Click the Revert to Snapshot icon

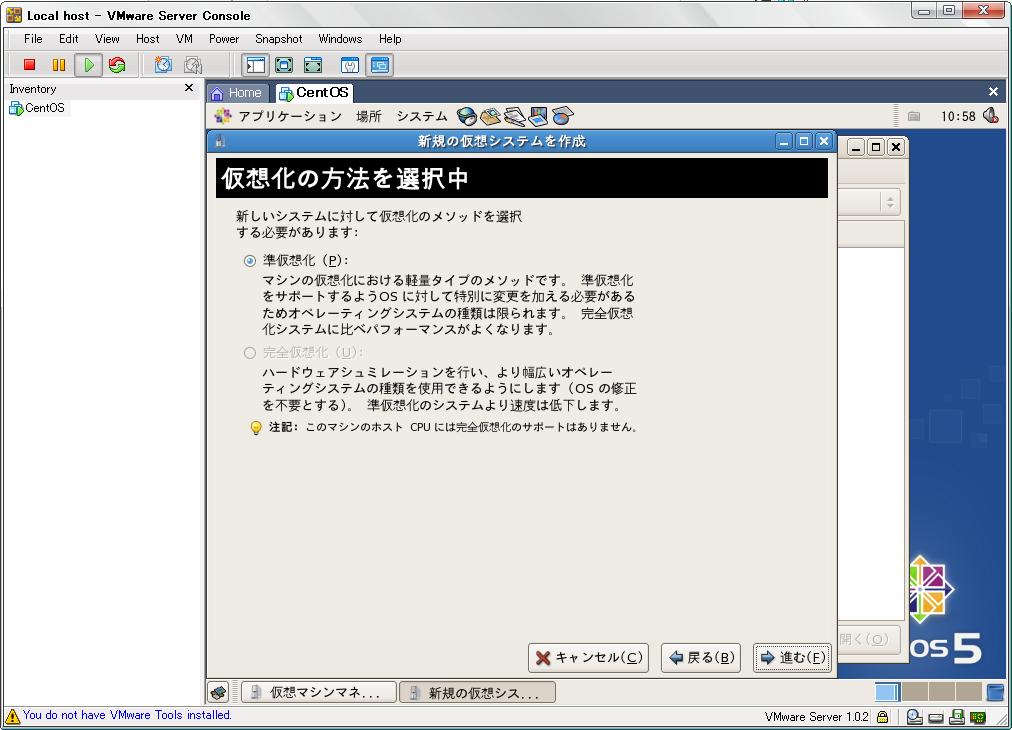(193, 65)
